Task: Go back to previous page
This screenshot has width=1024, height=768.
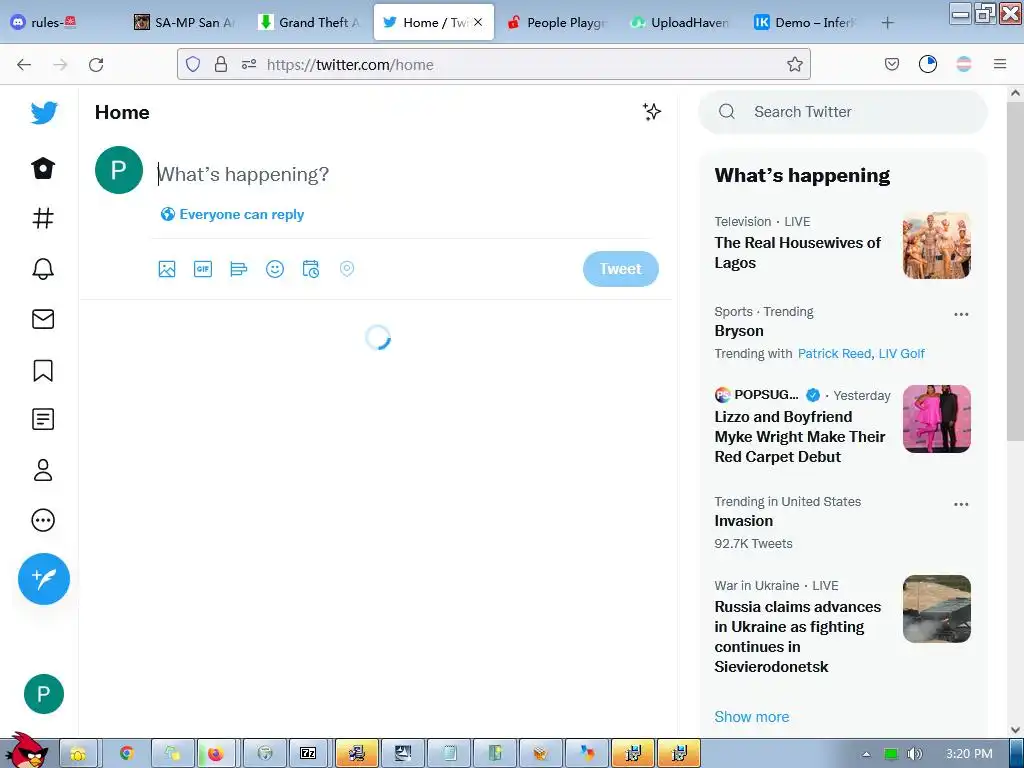Action: (24, 64)
